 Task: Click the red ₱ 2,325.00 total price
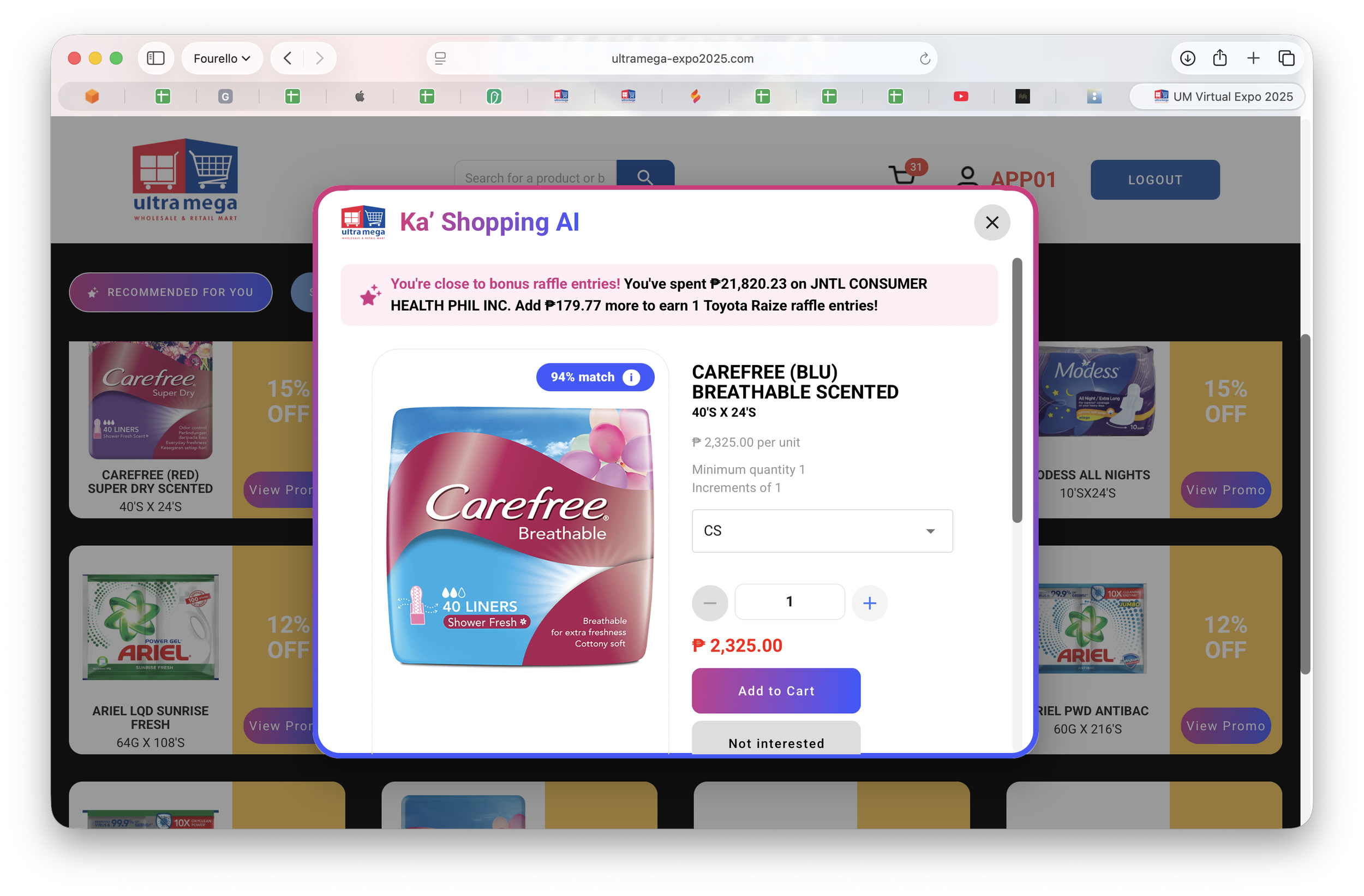(737, 646)
